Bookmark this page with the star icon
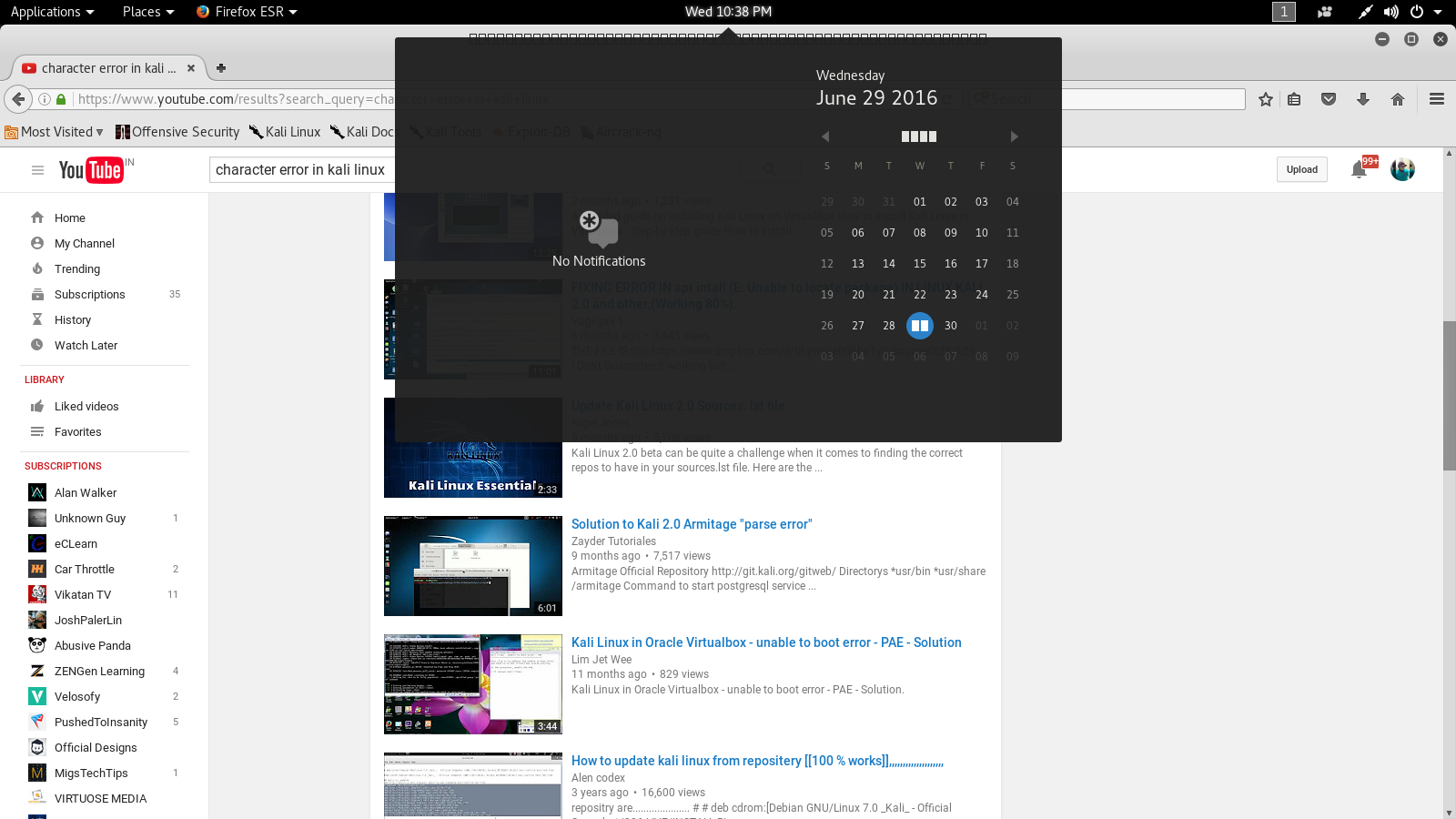1456x819 pixels. tap(1266, 99)
